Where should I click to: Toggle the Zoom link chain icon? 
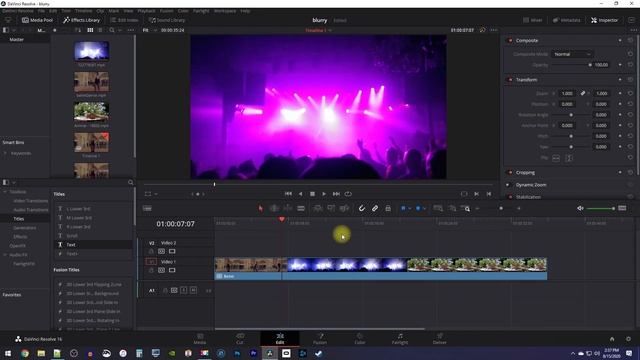coord(583,93)
